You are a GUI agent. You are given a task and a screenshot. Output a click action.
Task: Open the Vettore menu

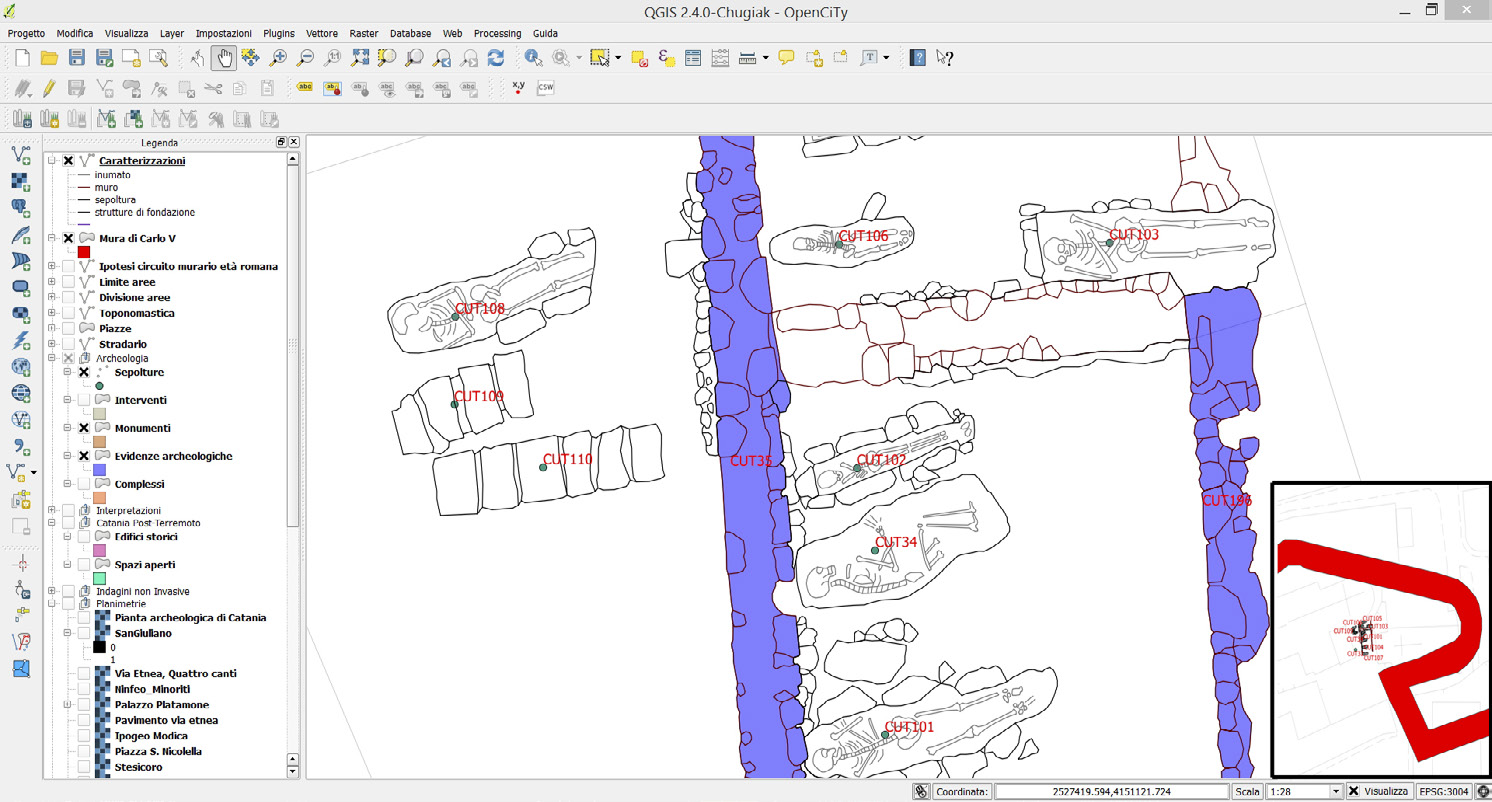click(322, 33)
